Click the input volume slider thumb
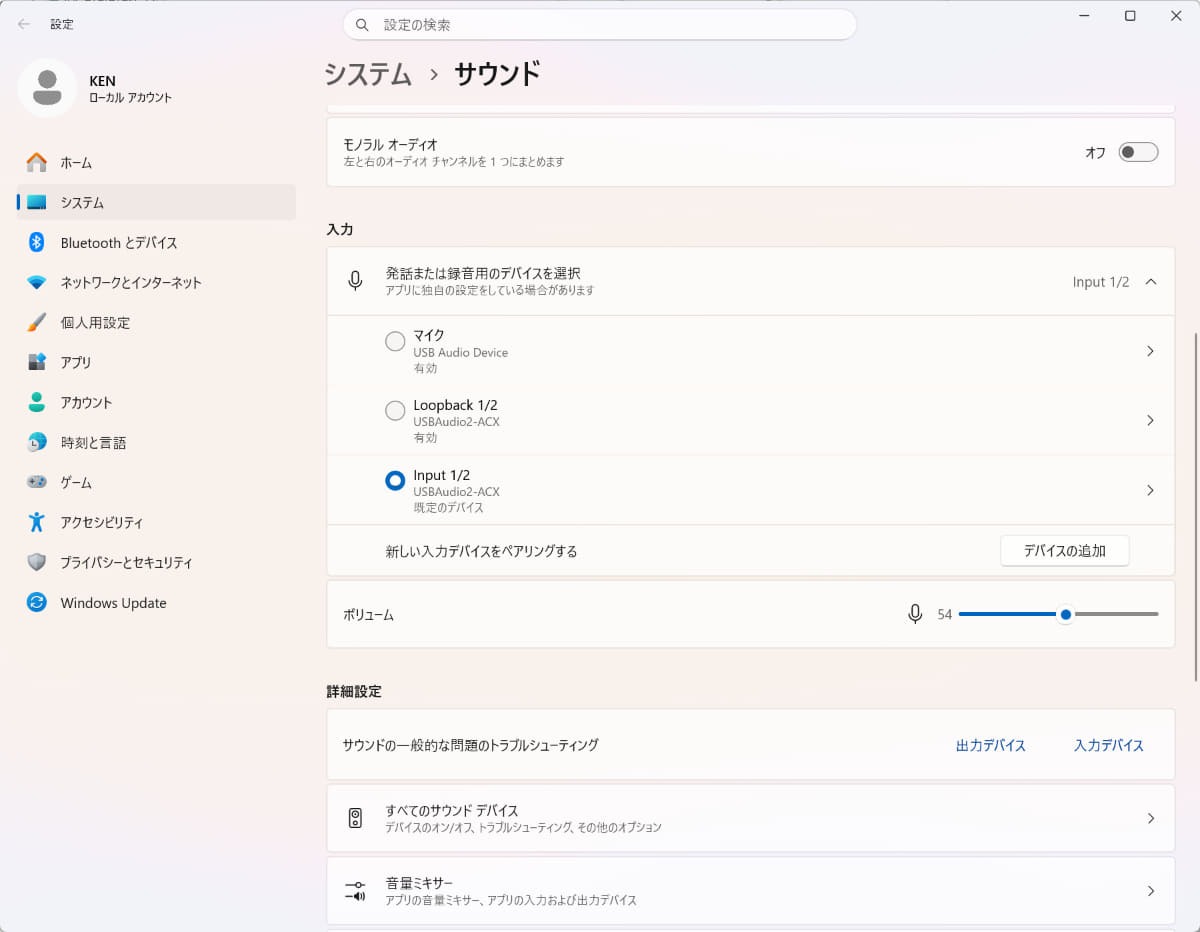 pos(1066,614)
